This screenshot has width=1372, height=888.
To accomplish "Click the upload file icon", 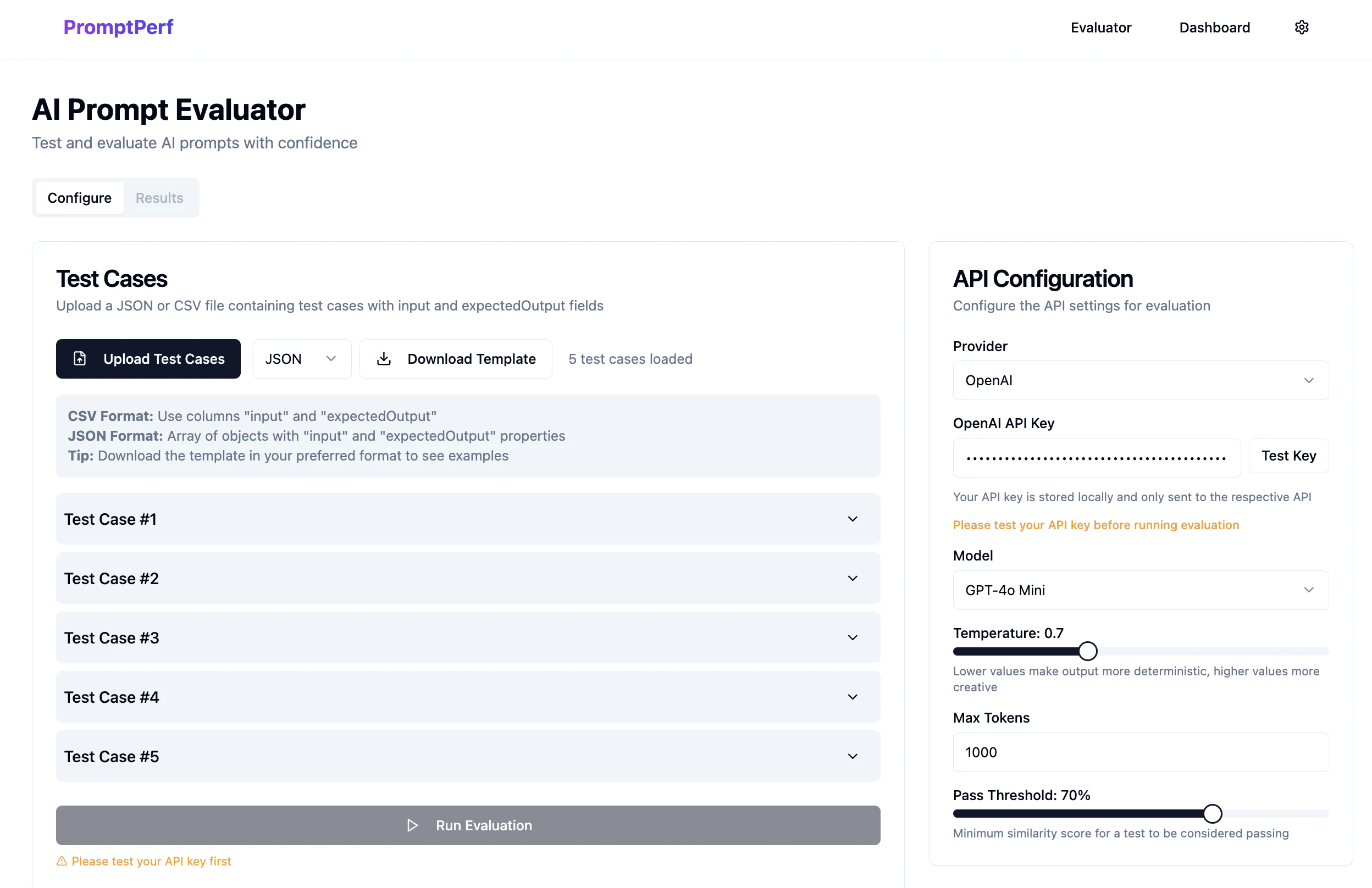I will tap(80, 358).
